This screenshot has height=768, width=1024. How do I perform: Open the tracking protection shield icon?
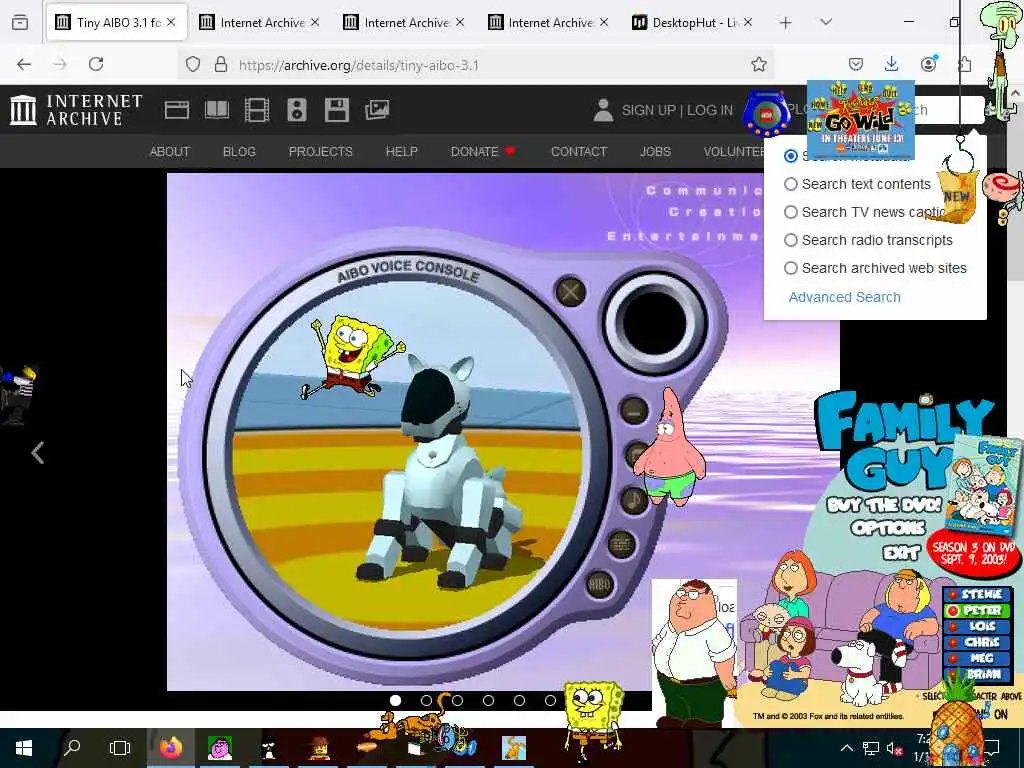point(193,64)
